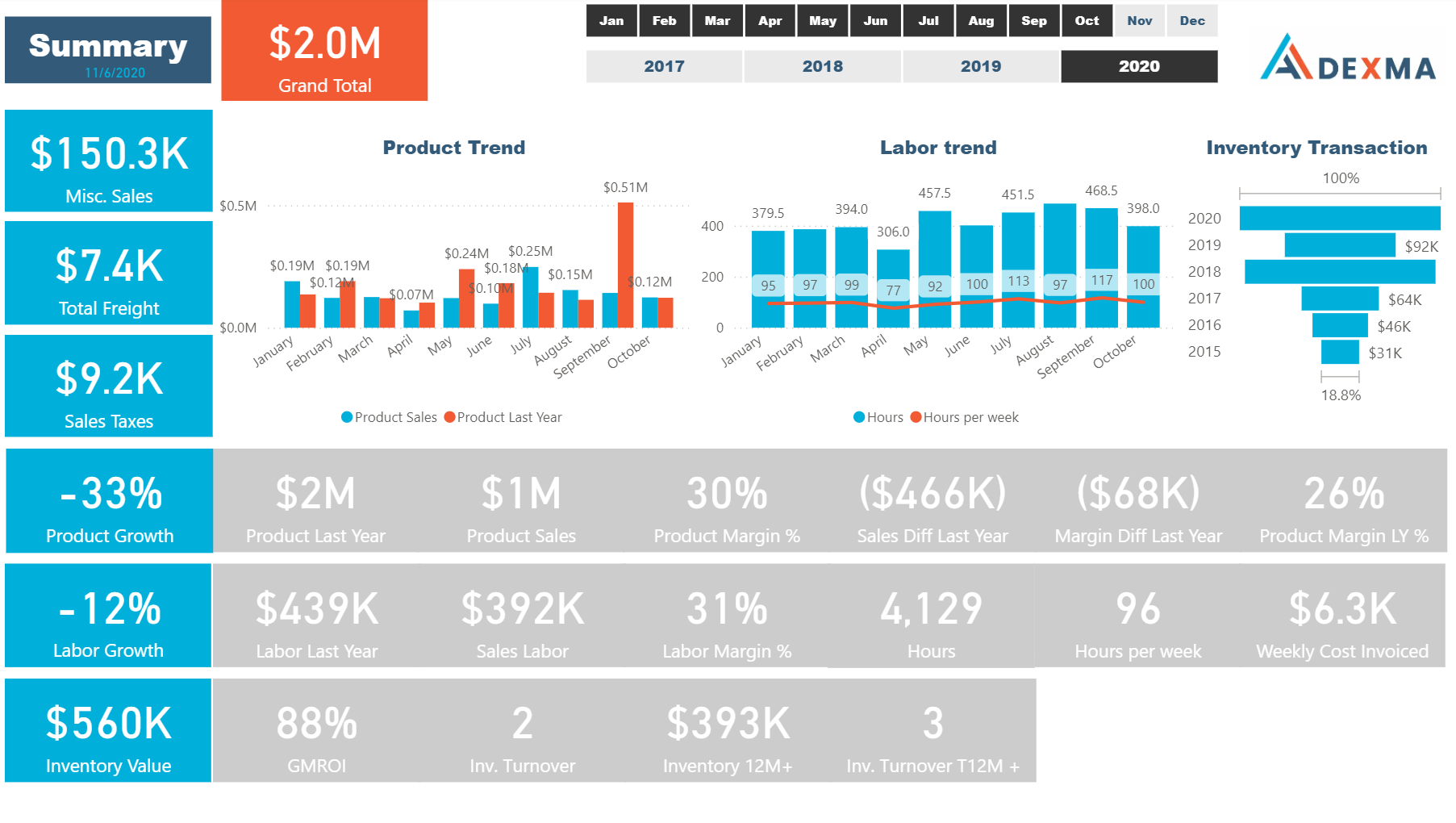This screenshot has width=1456, height=823.
Task: Select the Misc. Sales $150.3K card
Action: click(x=109, y=161)
